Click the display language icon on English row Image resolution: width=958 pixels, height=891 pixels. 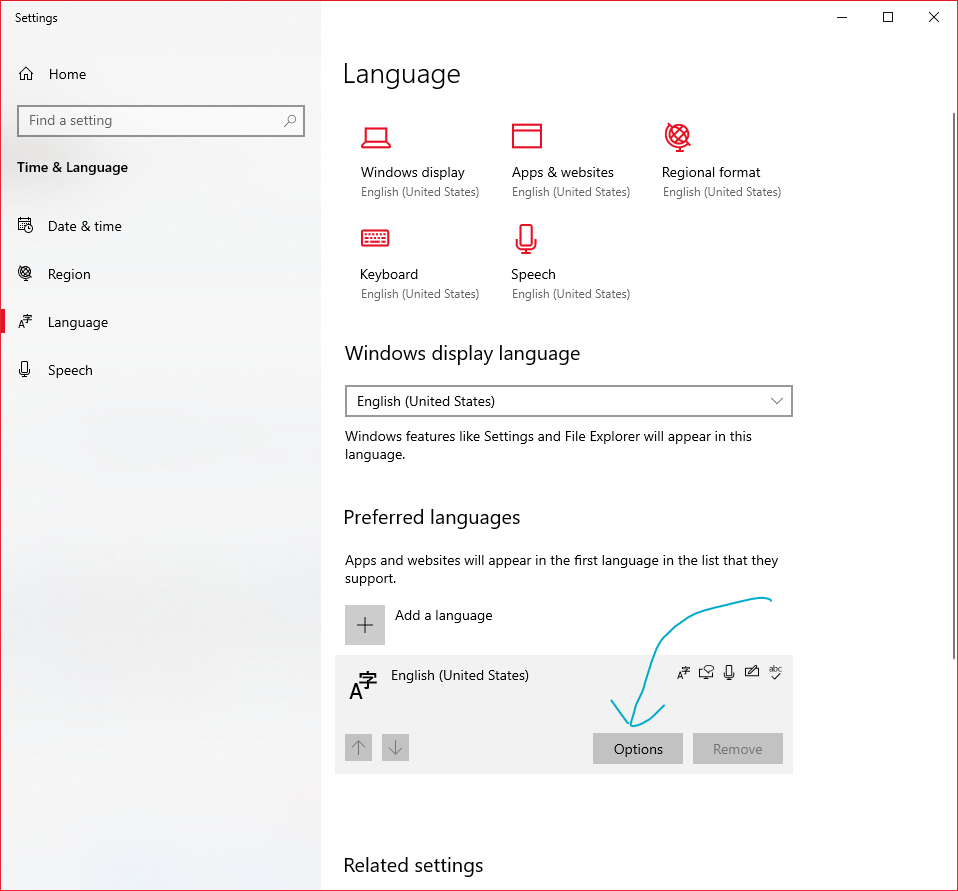click(x=684, y=672)
